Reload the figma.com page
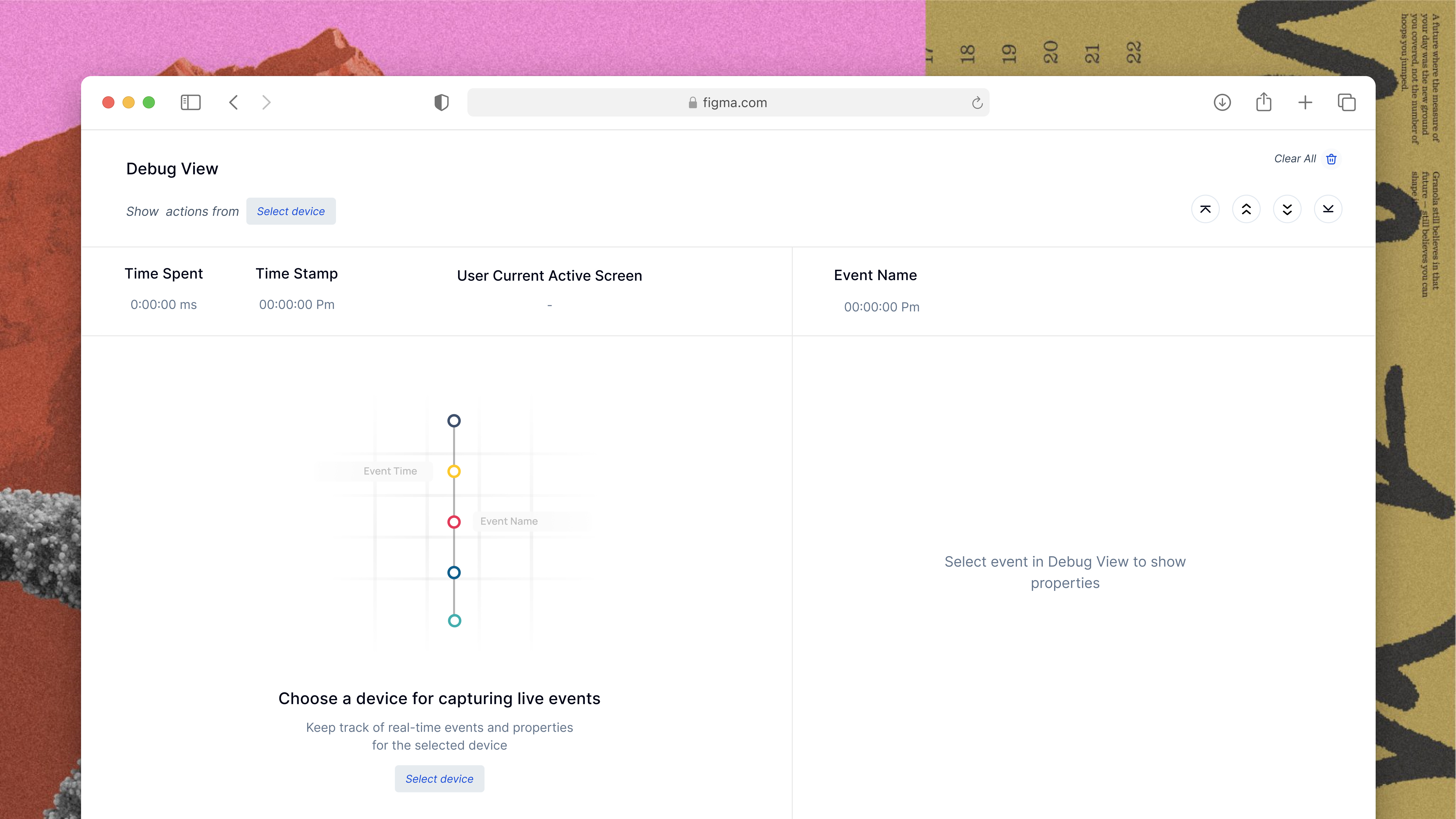Viewport: 1456px width, 819px height. click(977, 103)
